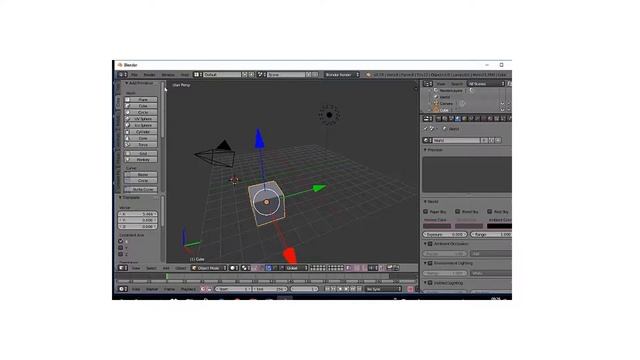Add a Cylinder mesh

(141, 132)
